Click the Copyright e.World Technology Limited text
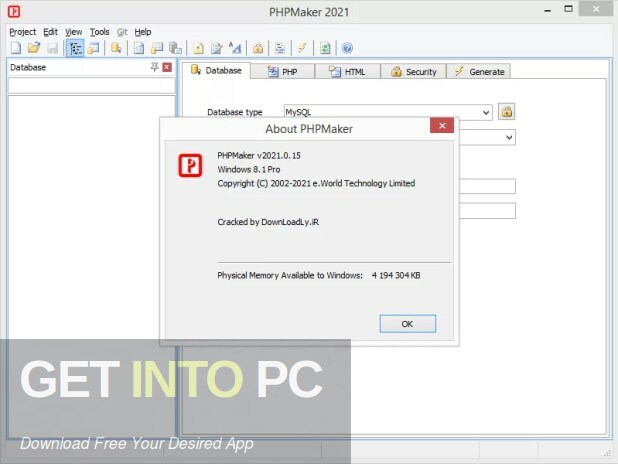The height and width of the screenshot is (464, 618). click(316, 183)
